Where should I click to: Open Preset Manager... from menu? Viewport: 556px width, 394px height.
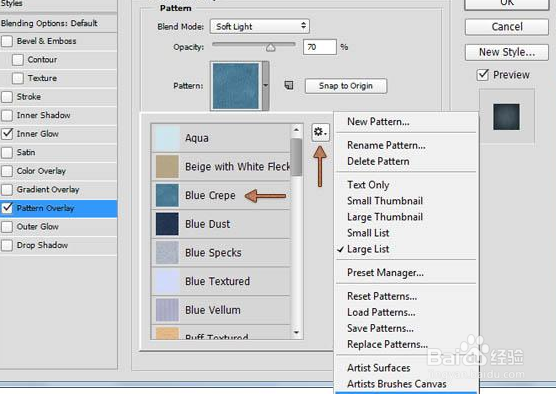tap(385, 273)
